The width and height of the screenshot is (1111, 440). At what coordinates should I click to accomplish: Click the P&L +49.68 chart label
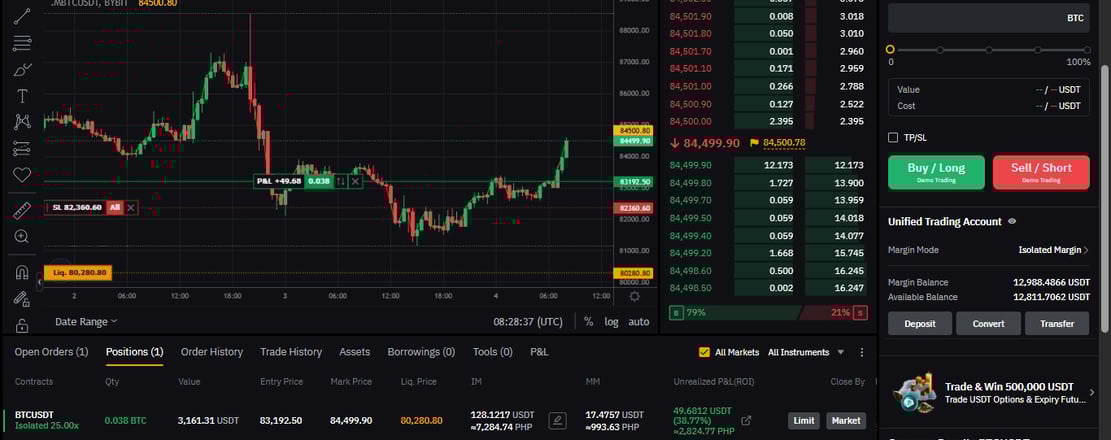(x=279, y=181)
